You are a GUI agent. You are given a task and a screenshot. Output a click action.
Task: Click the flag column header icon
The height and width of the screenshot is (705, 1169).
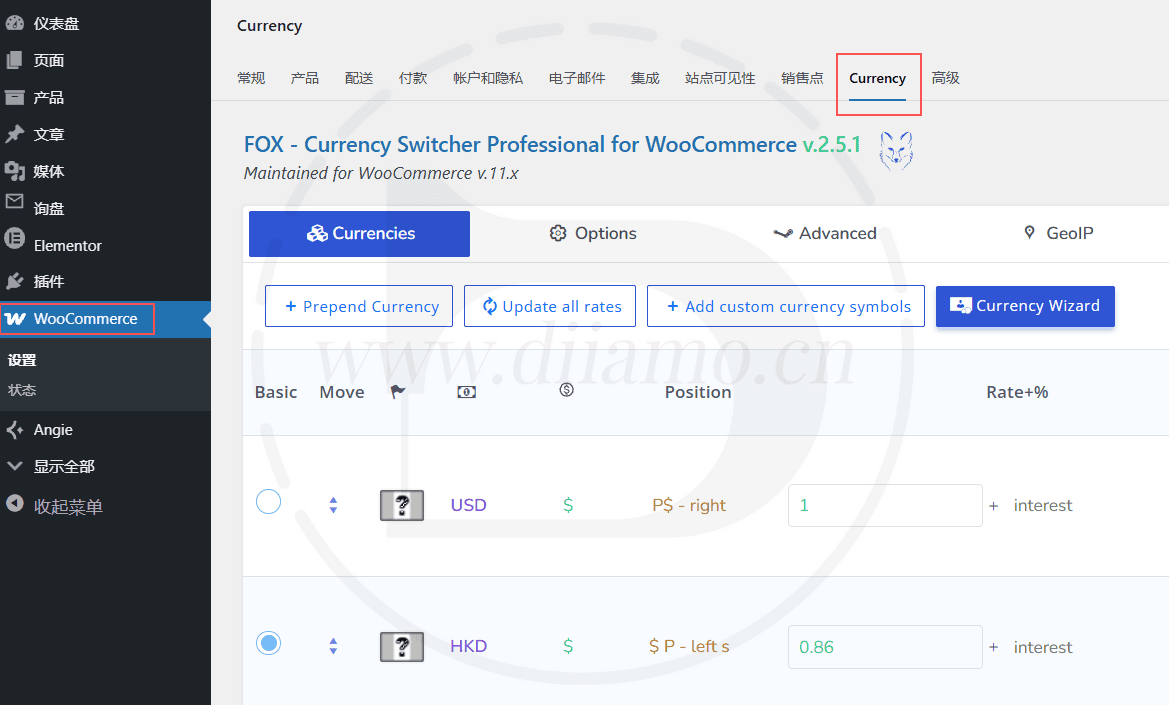(x=398, y=391)
